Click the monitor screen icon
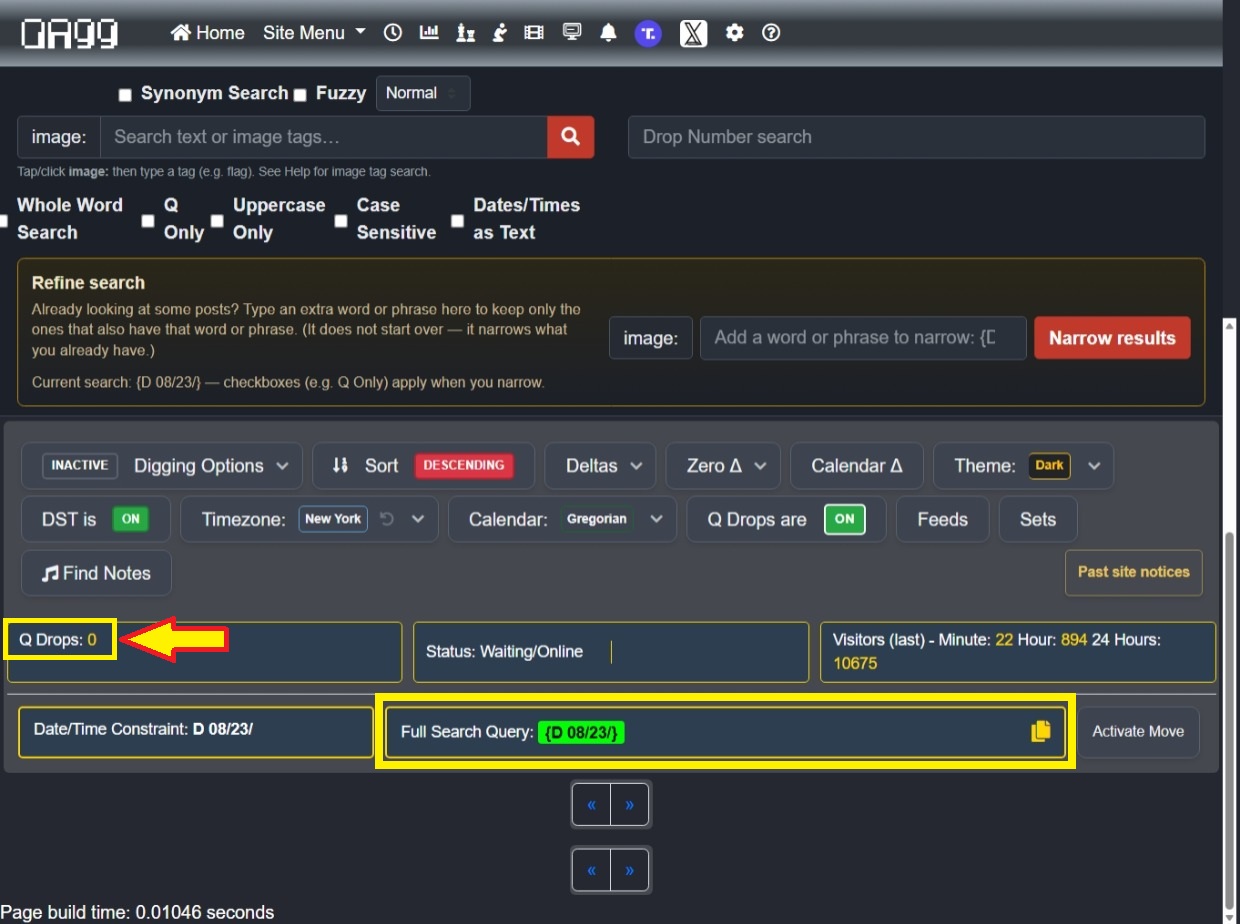 point(572,33)
